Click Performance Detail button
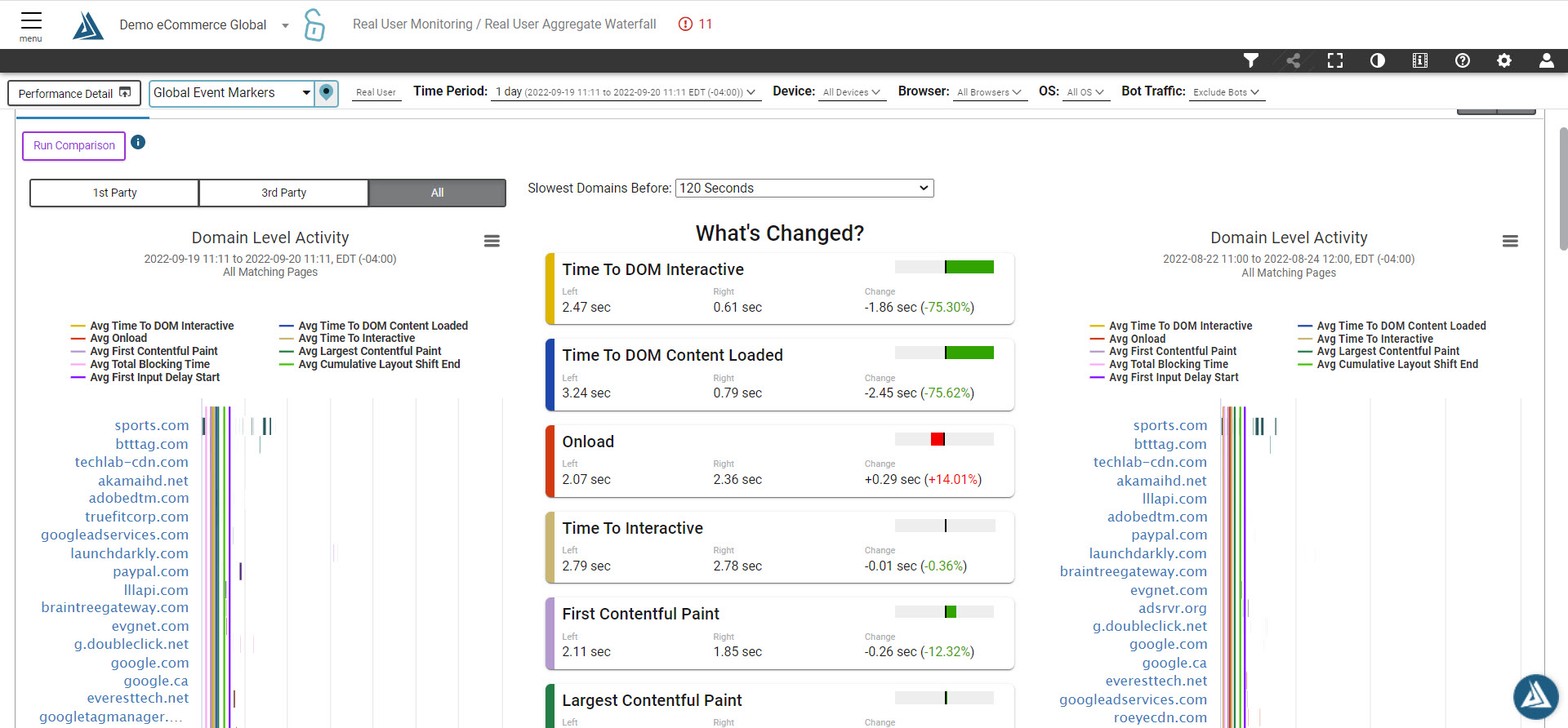 74,93
